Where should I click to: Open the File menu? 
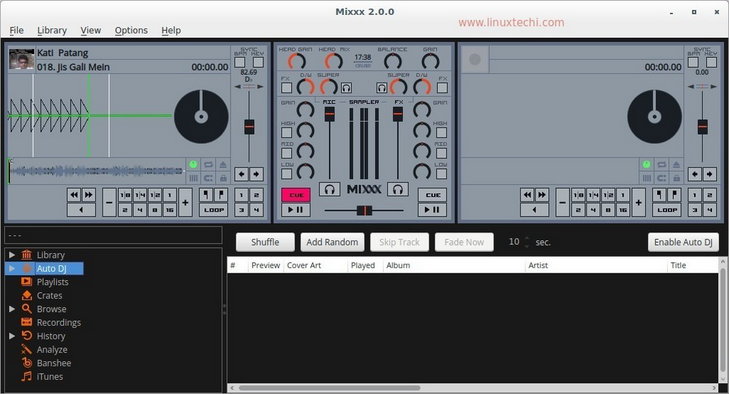pos(16,30)
